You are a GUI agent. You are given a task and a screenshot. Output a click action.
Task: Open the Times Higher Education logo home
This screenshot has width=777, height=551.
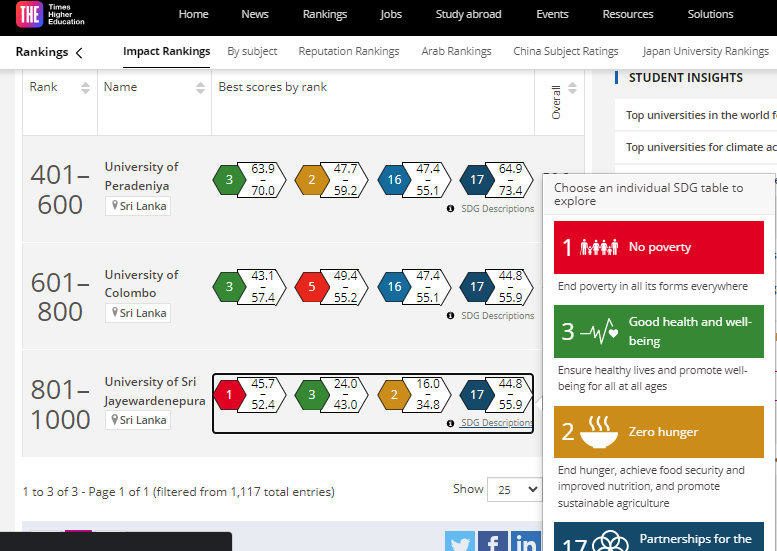(51, 14)
